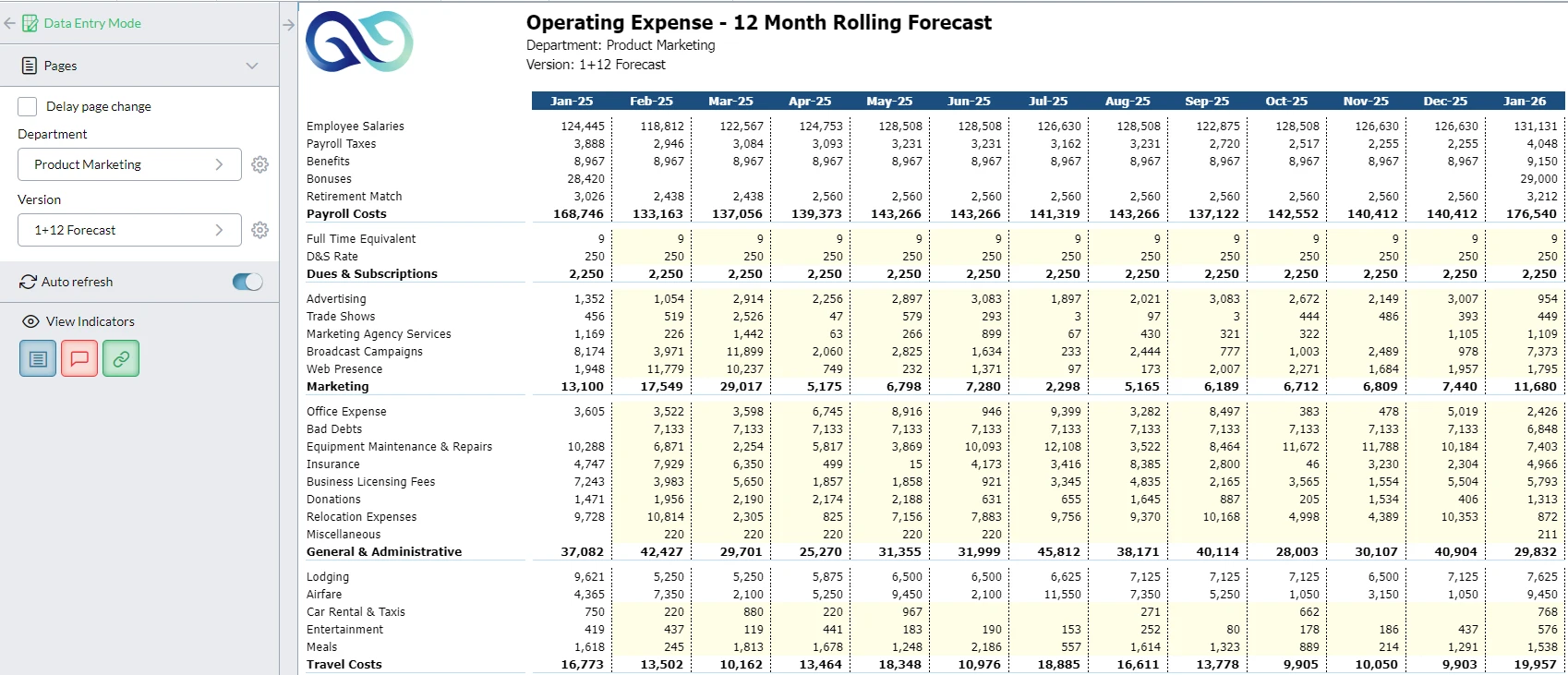
Task: Toggle the red comment indicator button
Action: (x=79, y=358)
